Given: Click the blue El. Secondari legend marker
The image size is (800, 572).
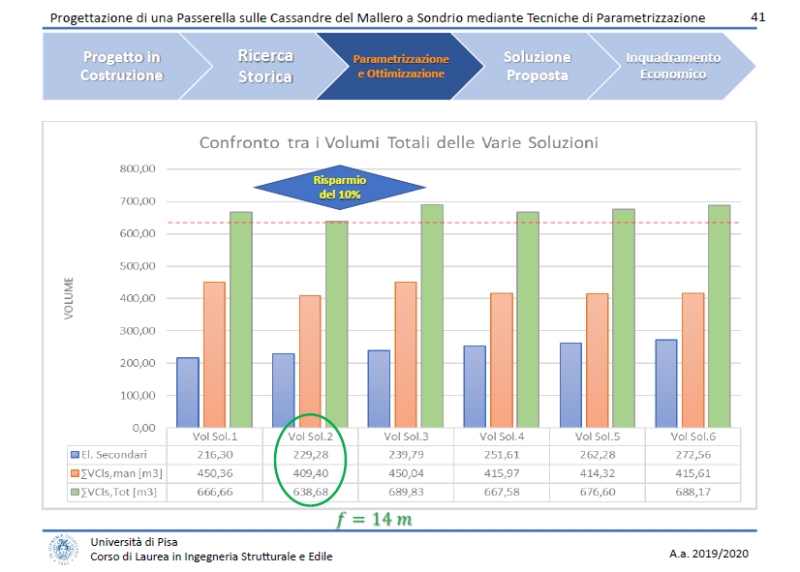Looking at the screenshot, I should point(74,455).
